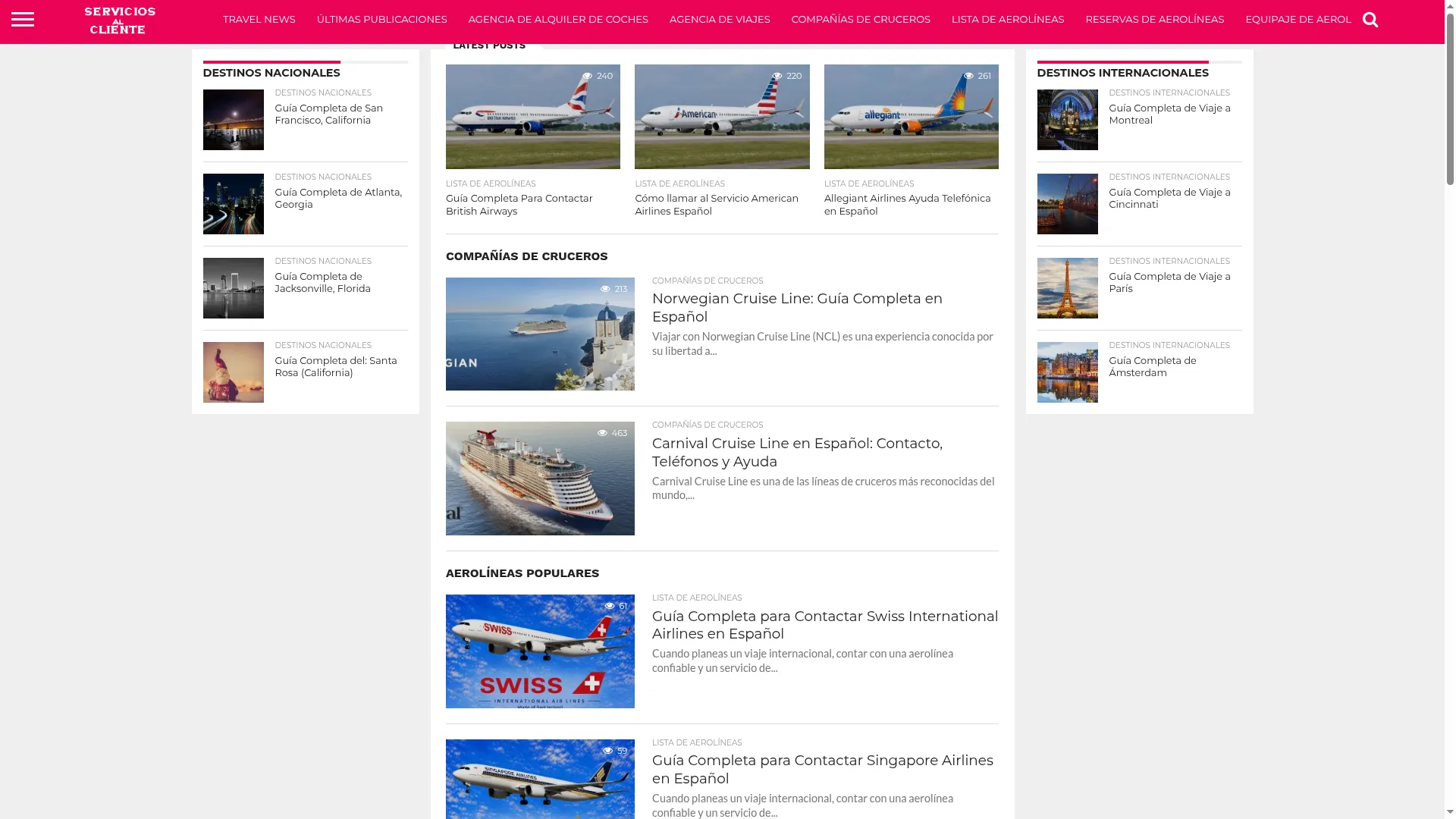Open Cómo llamar al Servicio American Airlines
This screenshot has height=819, width=1456.
pyautogui.click(x=717, y=205)
